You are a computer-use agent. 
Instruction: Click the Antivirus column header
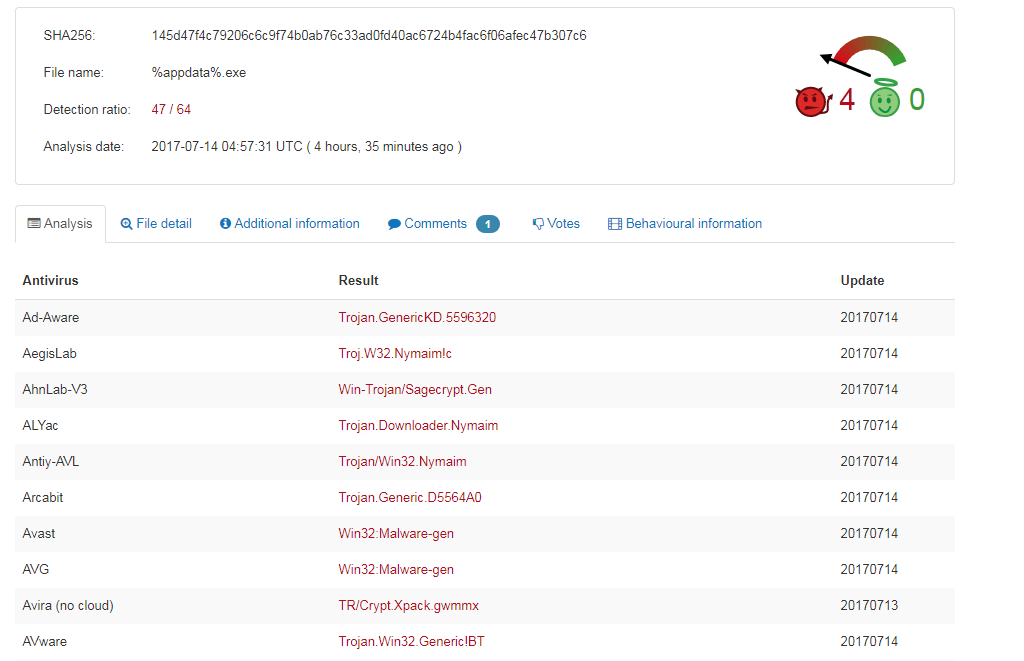tap(50, 280)
